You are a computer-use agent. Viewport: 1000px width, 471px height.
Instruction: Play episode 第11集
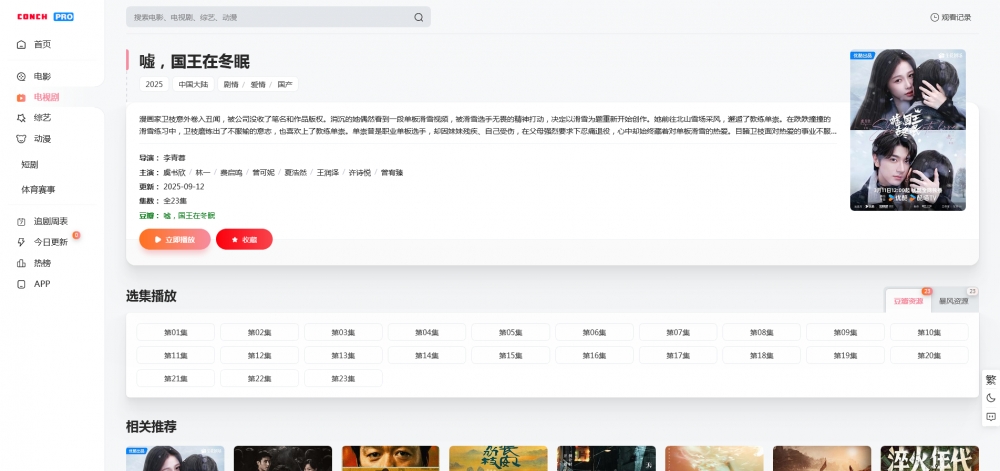175,355
